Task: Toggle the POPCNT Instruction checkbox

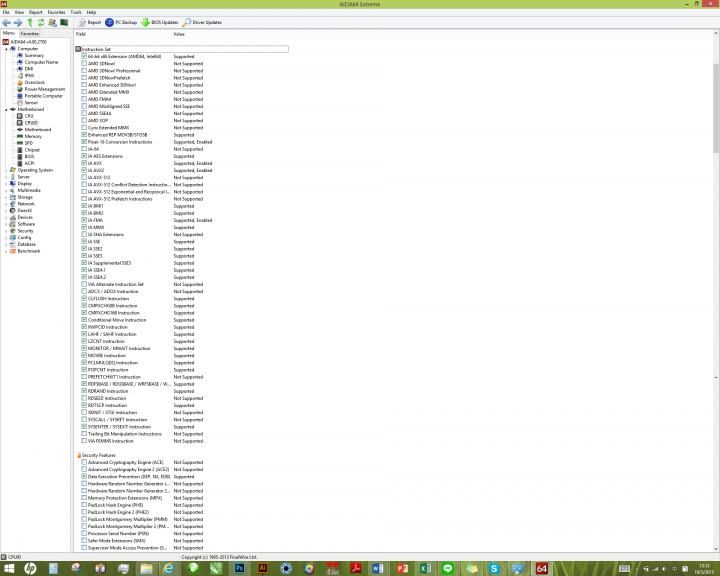Action: tap(84, 369)
